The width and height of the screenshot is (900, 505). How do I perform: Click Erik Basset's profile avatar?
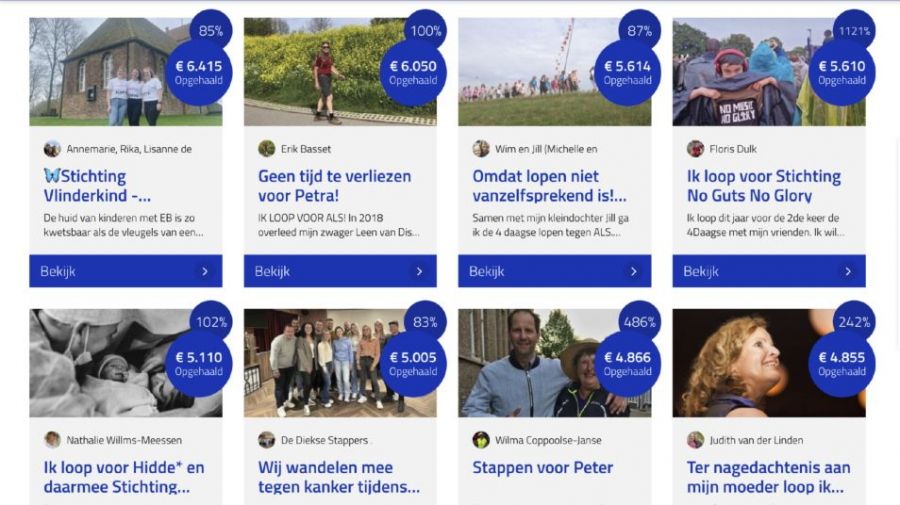pyautogui.click(x=266, y=149)
